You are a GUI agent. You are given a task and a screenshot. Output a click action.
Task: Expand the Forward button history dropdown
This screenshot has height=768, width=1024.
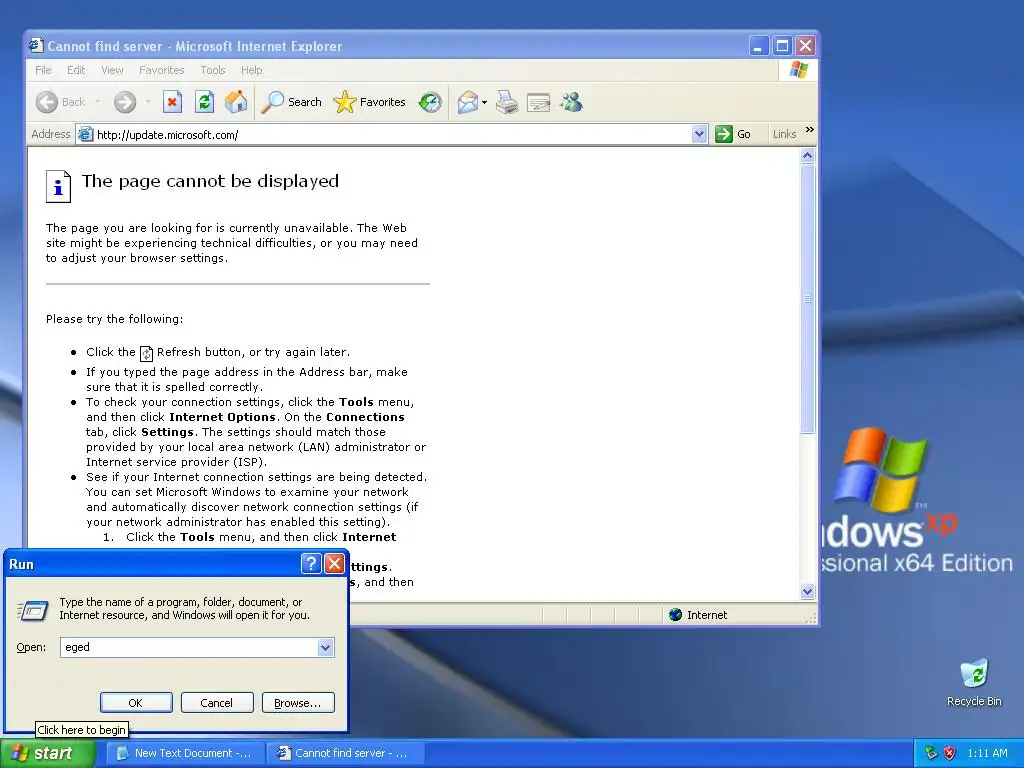click(148, 102)
